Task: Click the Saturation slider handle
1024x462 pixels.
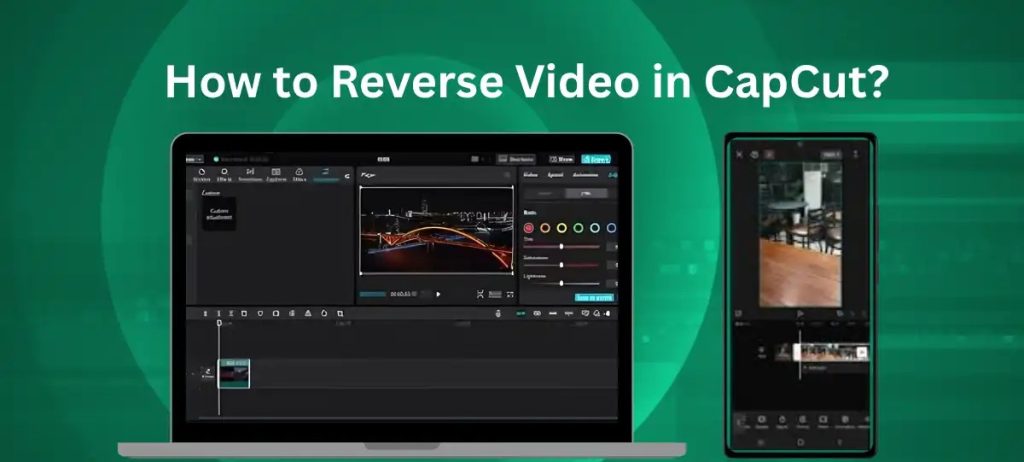Action: (561, 265)
